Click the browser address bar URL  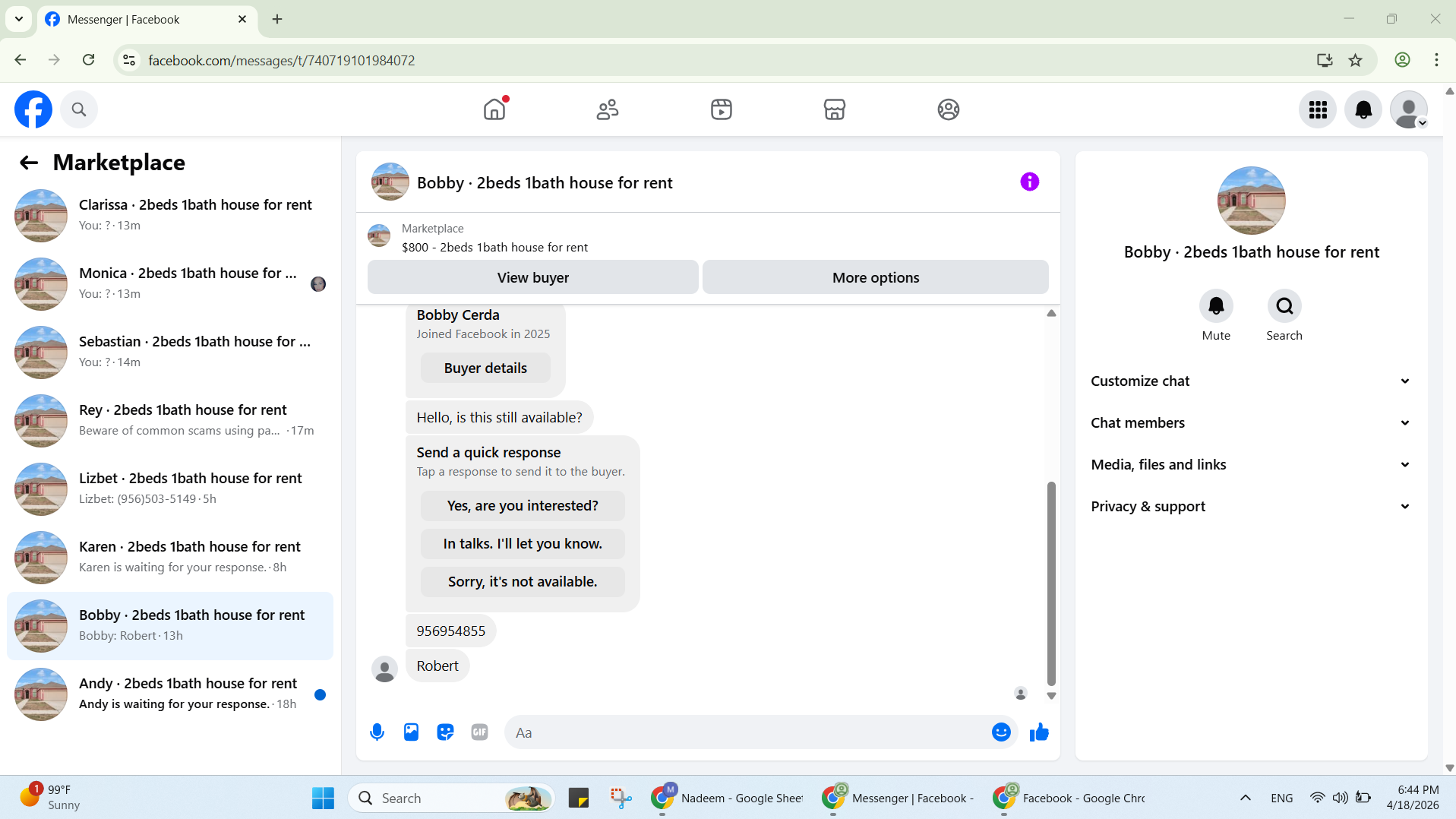(x=281, y=60)
